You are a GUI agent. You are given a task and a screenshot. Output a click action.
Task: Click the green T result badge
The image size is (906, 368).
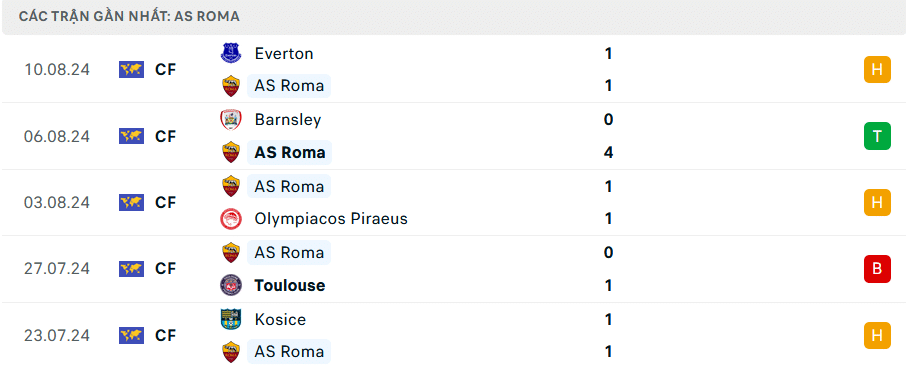coord(877,136)
